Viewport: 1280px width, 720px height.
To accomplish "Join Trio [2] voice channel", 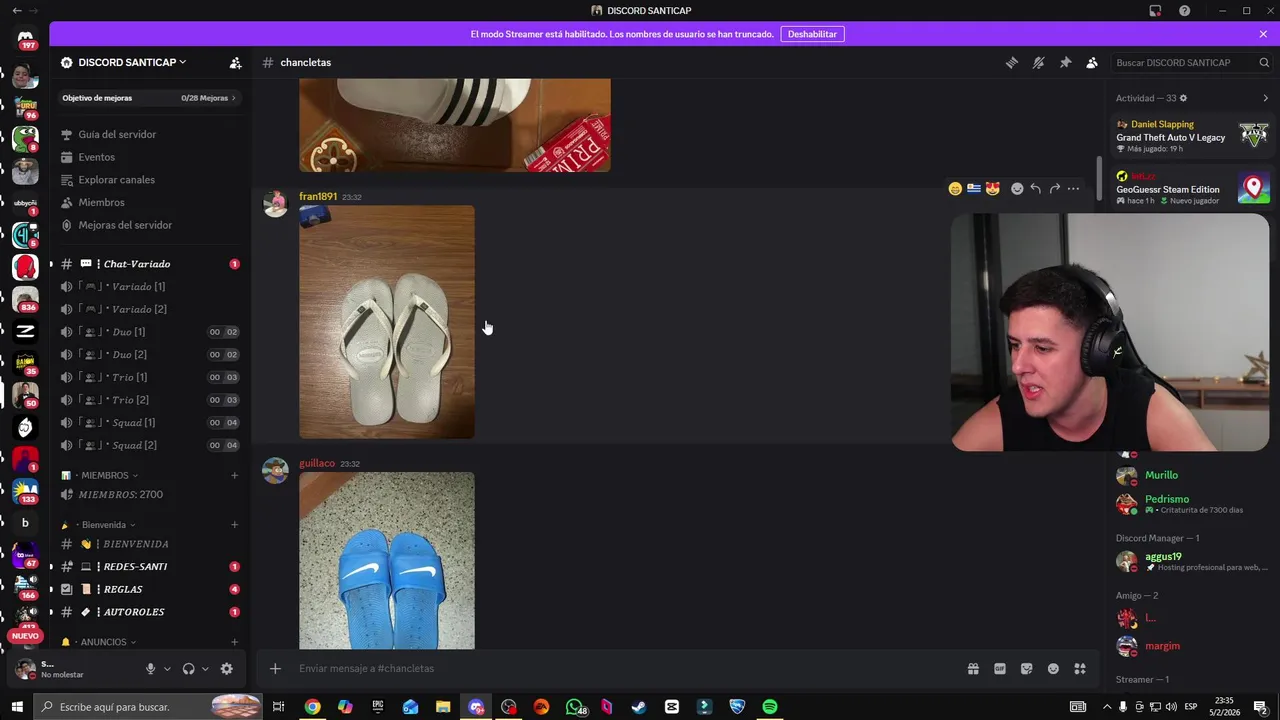I will pyautogui.click(x=149, y=400).
